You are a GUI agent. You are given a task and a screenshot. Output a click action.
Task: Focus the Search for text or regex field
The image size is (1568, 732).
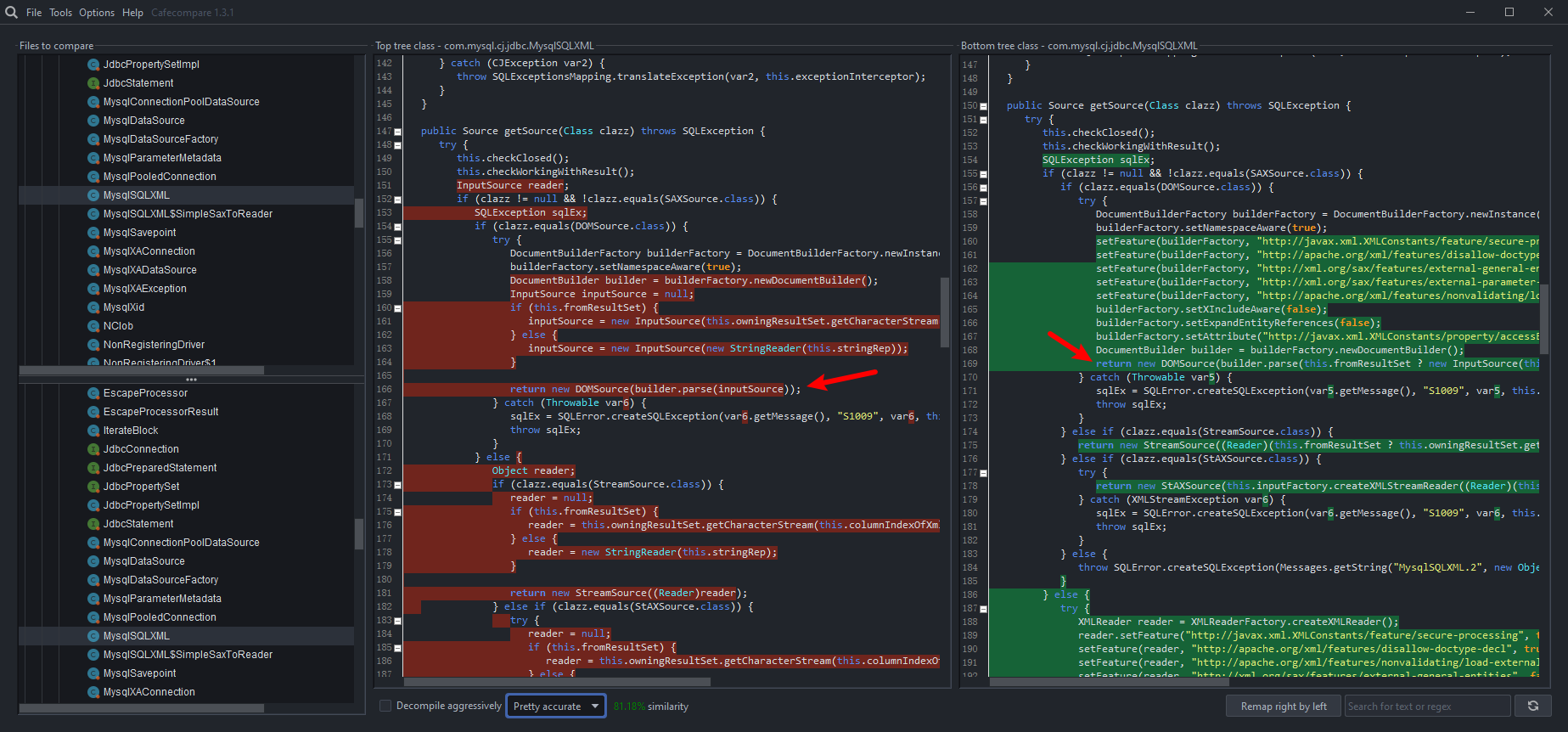pyautogui.click(x=1426, y=706)
